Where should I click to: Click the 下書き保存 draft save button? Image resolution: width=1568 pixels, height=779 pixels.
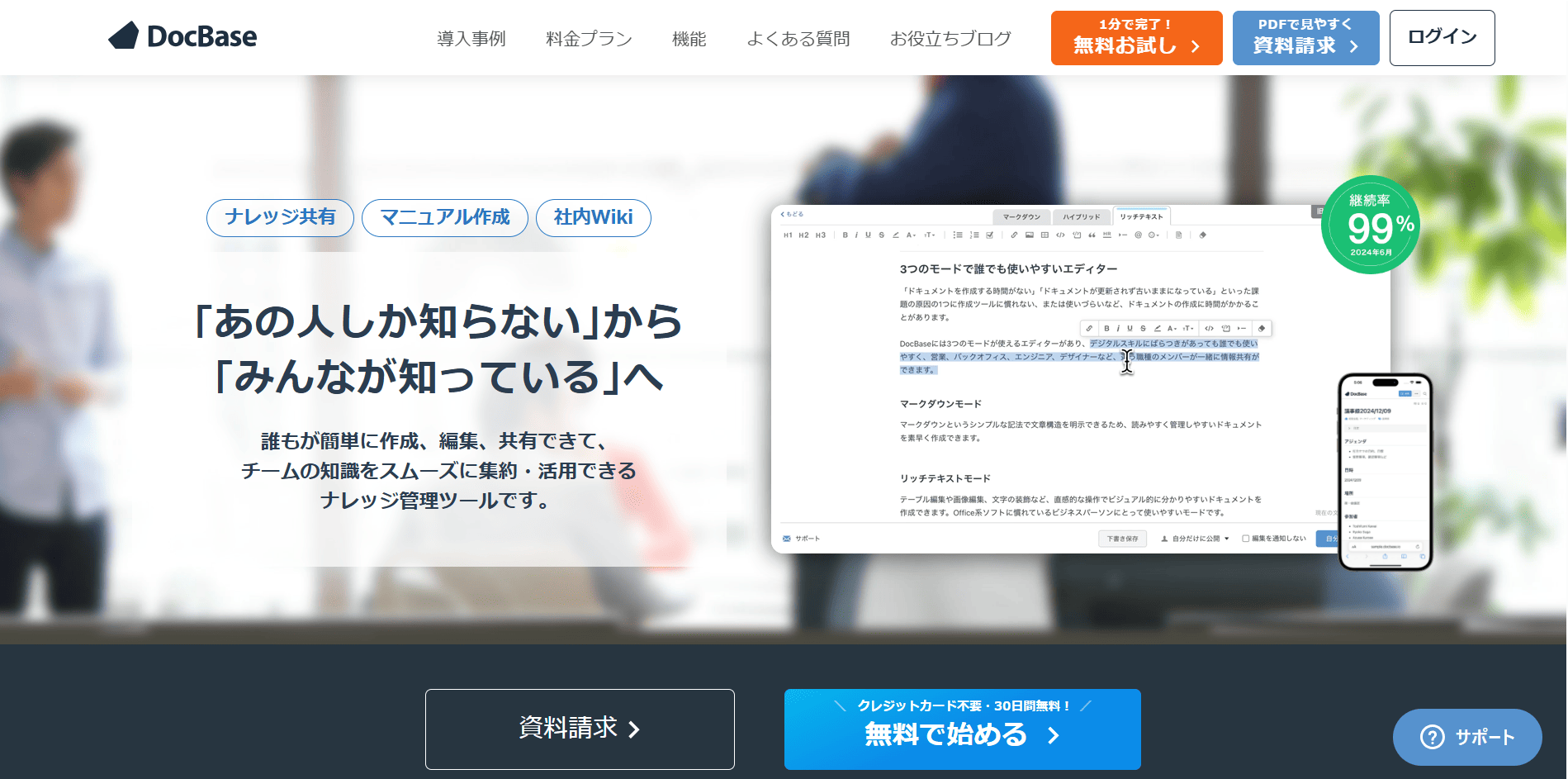pyautogui.click(x=1122, y=539)
